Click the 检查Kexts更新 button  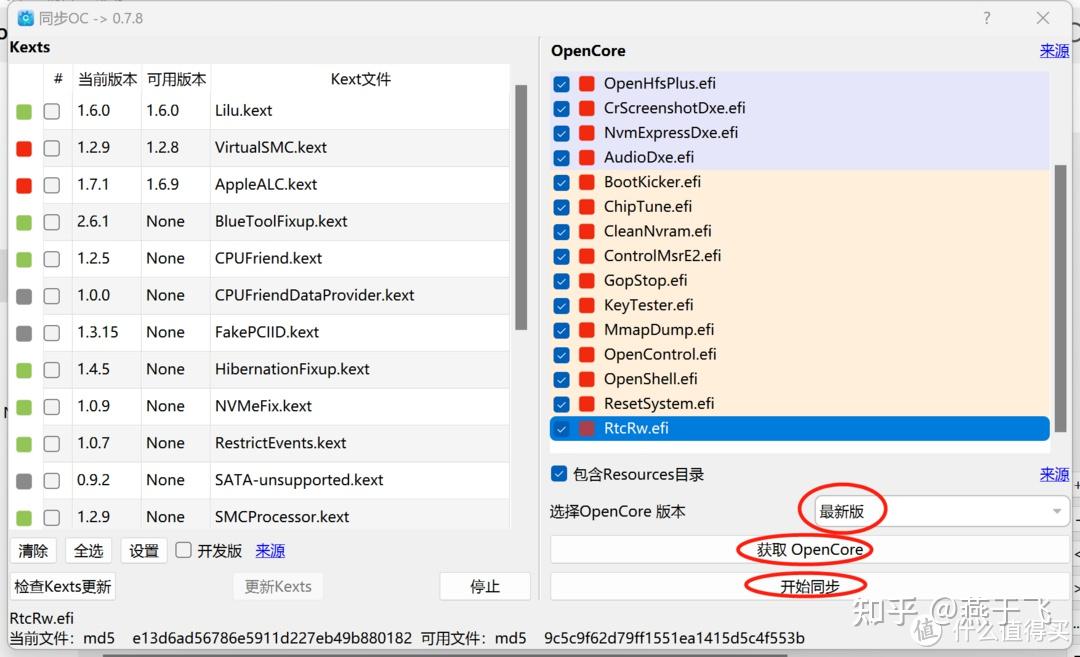pos(63,587)
